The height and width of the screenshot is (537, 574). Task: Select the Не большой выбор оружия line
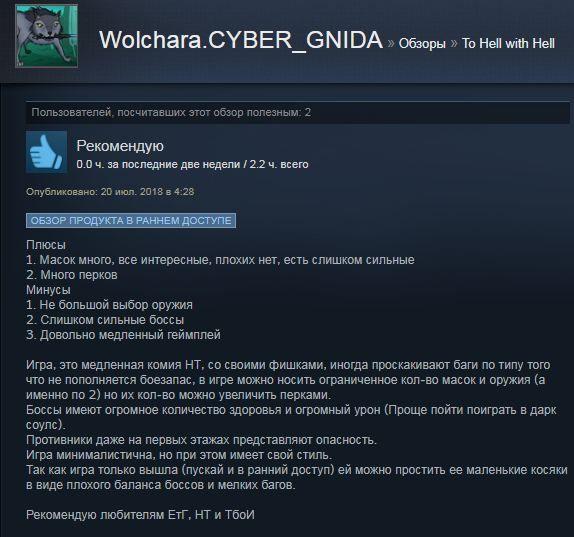click(x=109, y=305)
